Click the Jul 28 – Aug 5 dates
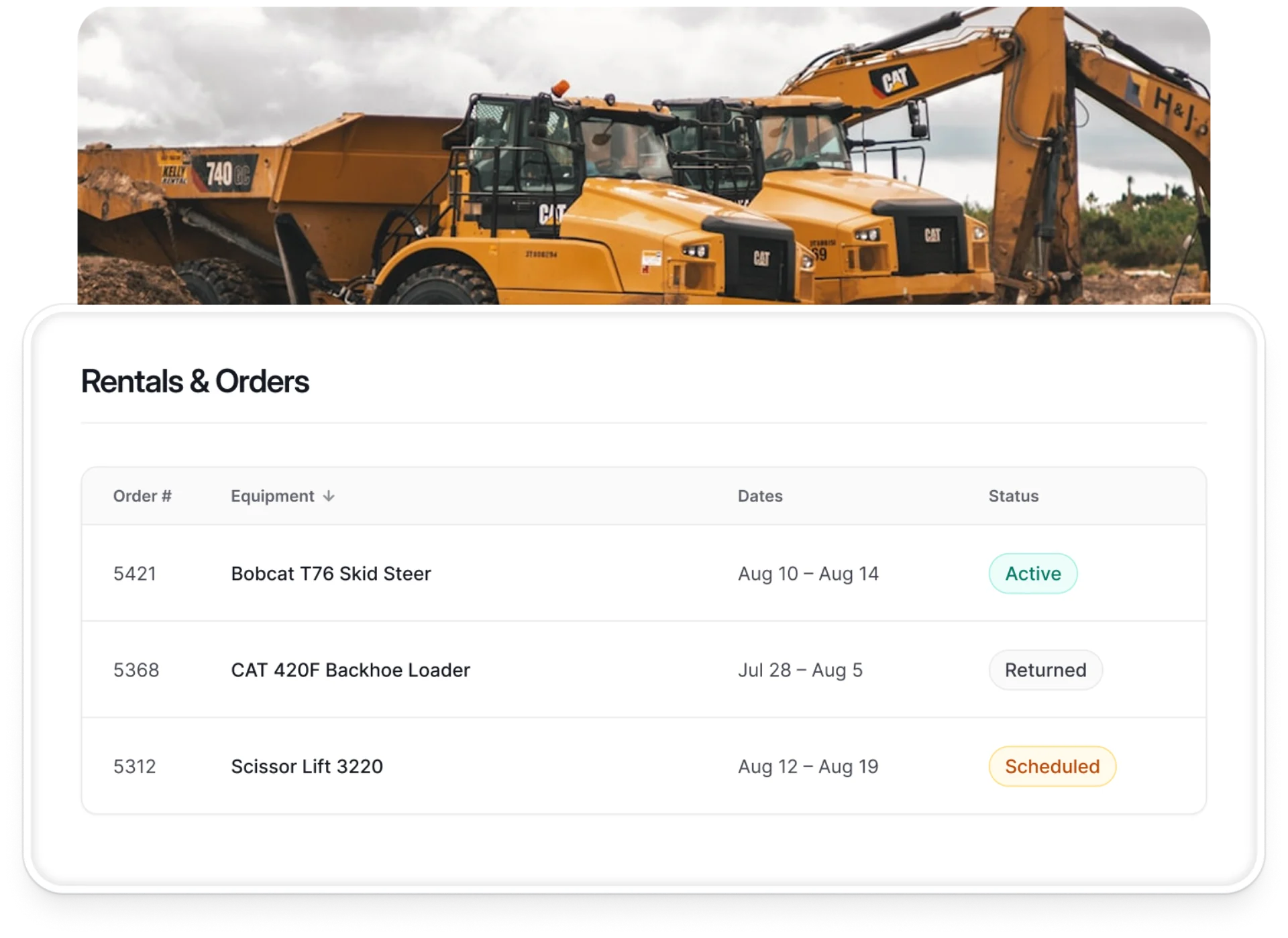 800,670
